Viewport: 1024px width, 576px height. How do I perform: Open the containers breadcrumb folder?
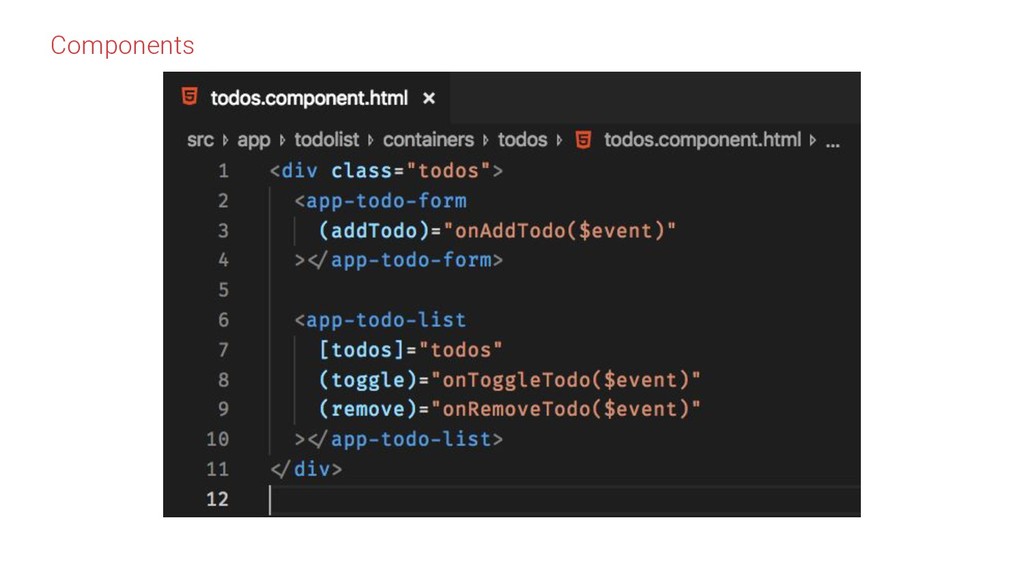[x=428, y=140]
